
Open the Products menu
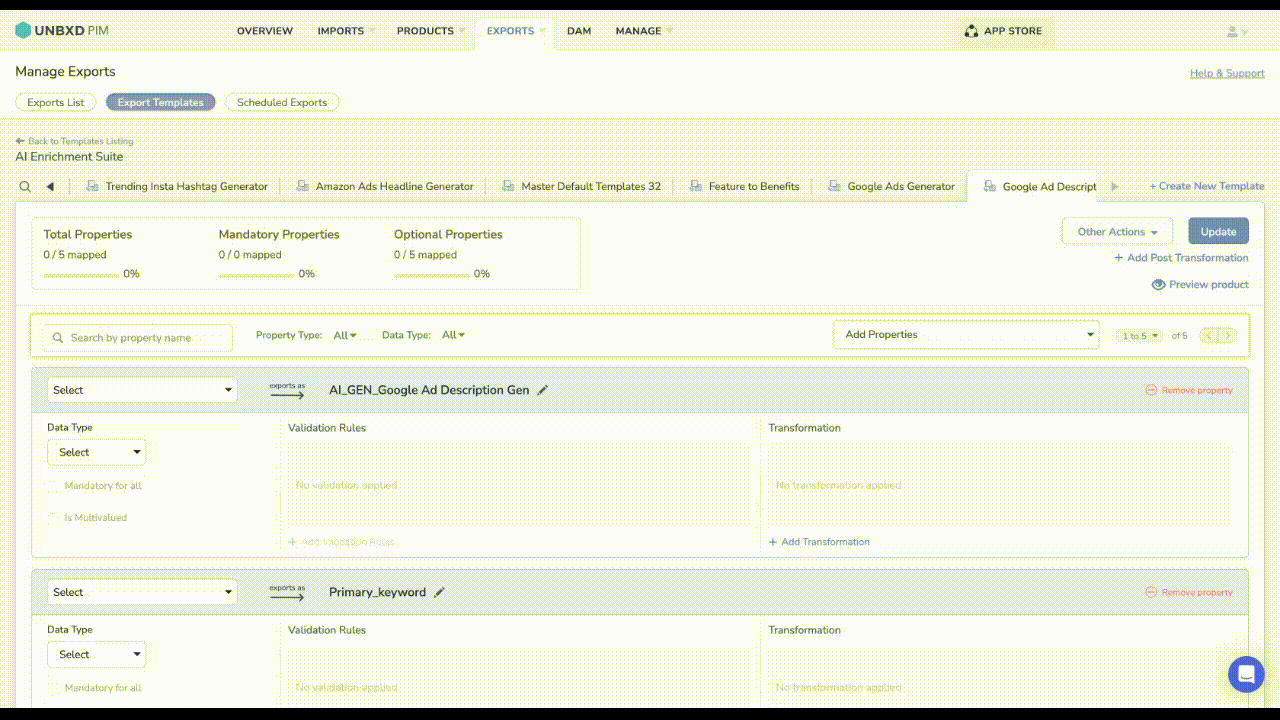pyautogui.click(x=431, y=31)
